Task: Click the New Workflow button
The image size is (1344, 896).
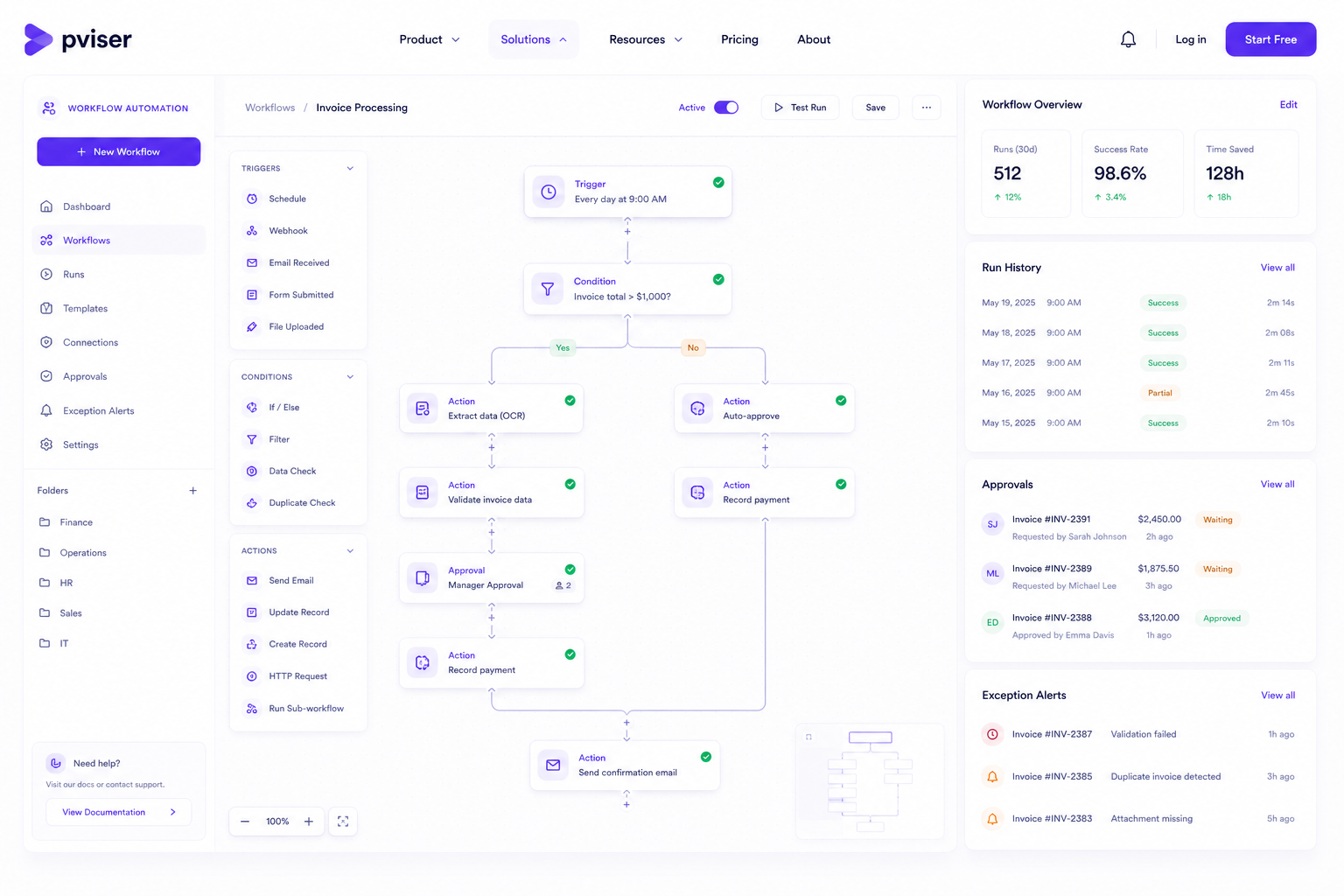Action: (119, 151)
